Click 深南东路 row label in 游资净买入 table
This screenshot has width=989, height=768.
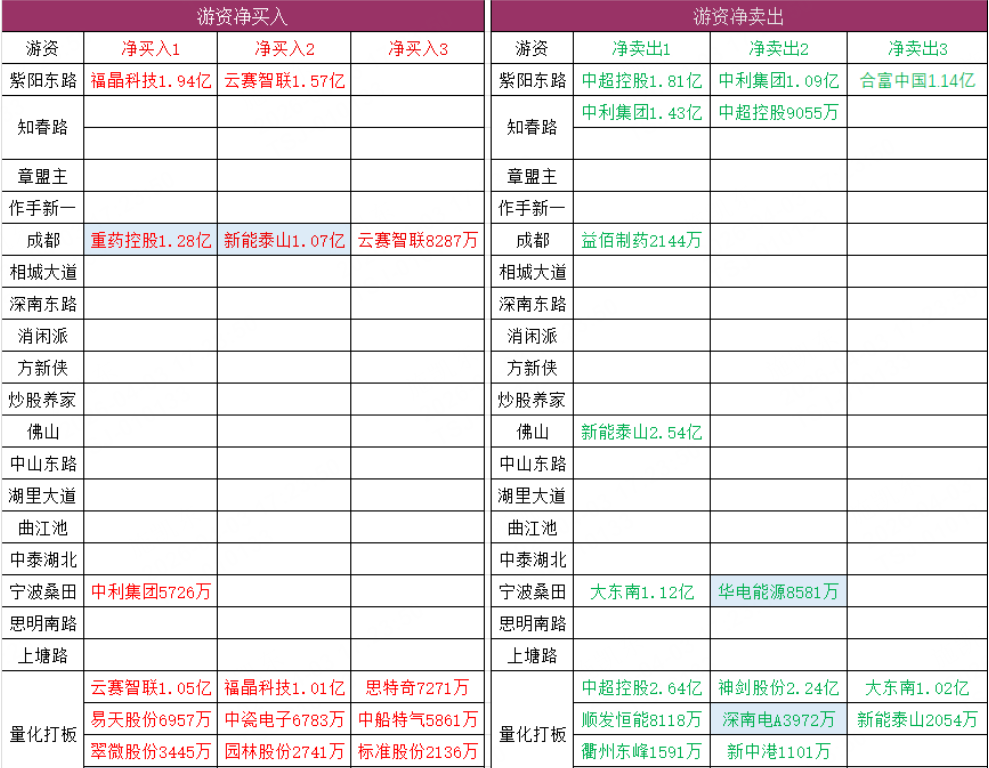43,304
